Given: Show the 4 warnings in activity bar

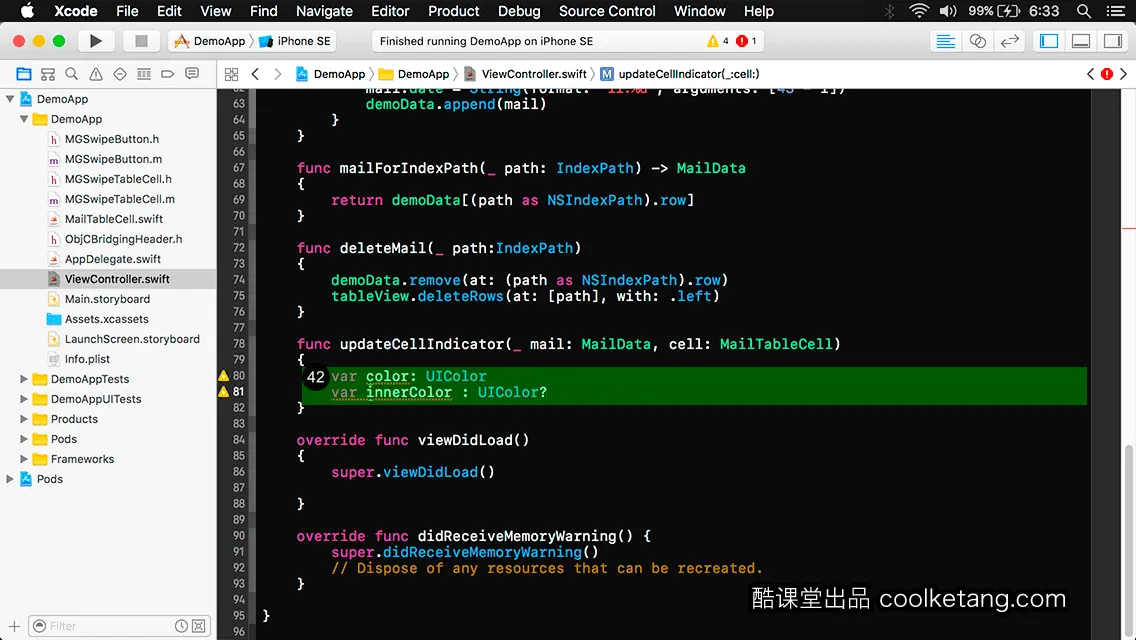Looking at the screenshot, I should click(717, 41).
